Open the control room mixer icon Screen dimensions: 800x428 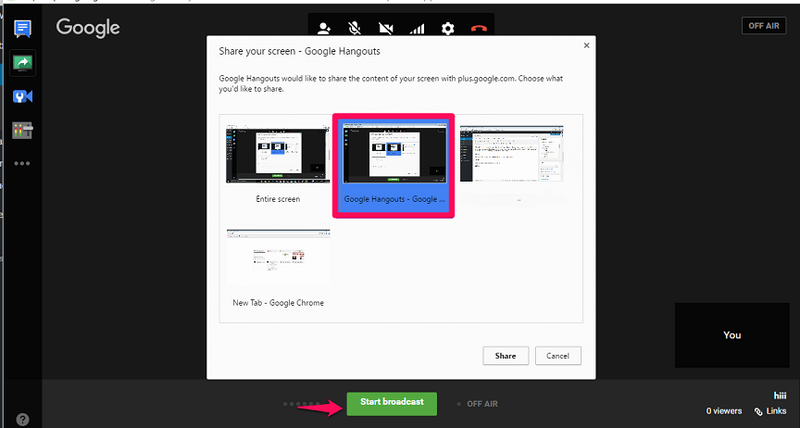(x=22, y=130)
